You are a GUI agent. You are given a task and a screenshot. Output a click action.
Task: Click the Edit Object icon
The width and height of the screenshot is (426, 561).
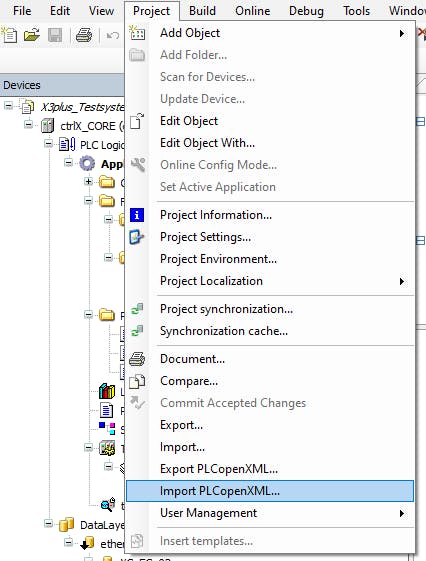click(137, 121)
